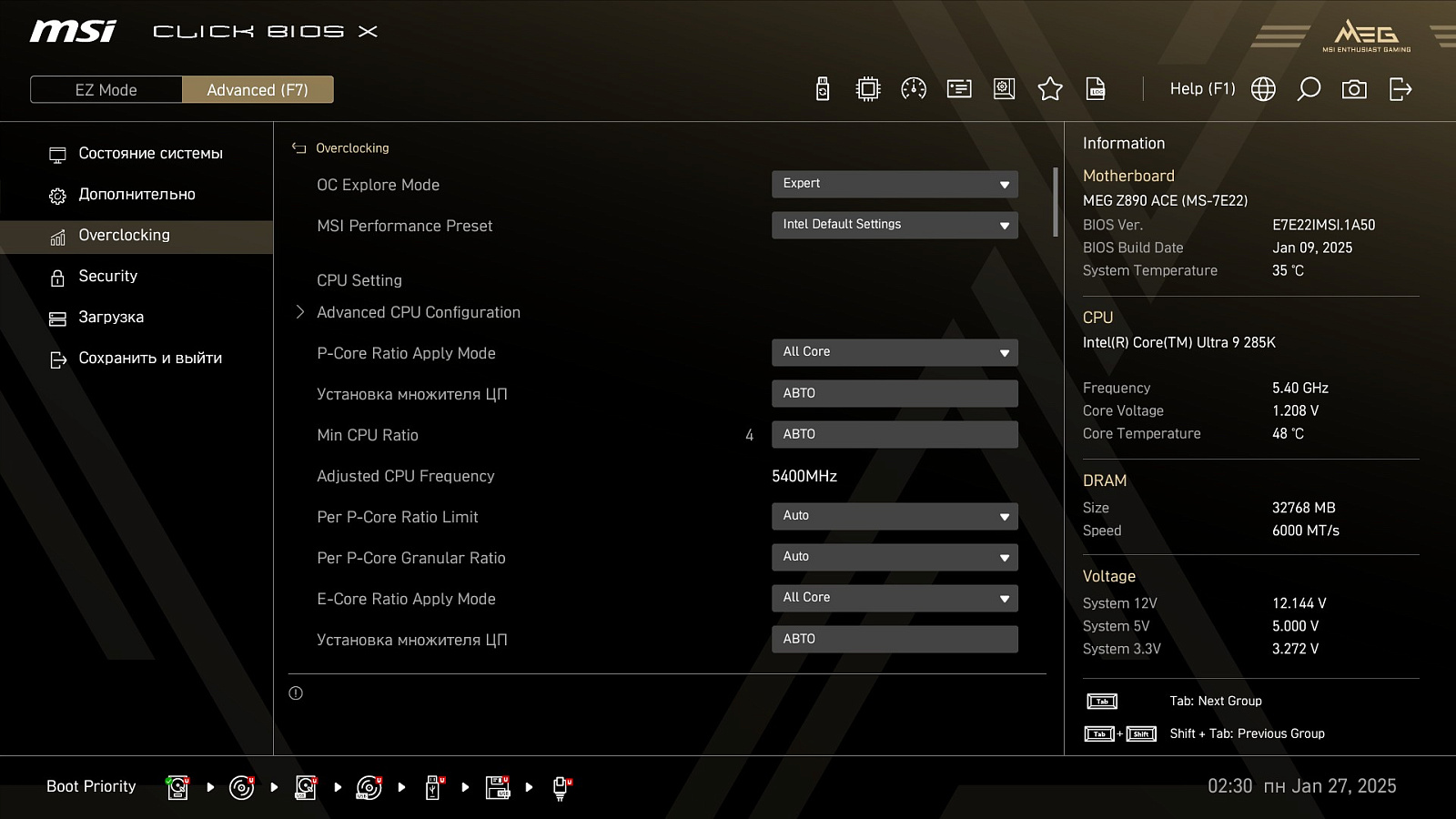Open the Security menu
The width and height of the screenshot is (1456, 819).
[x=136, y=276]
